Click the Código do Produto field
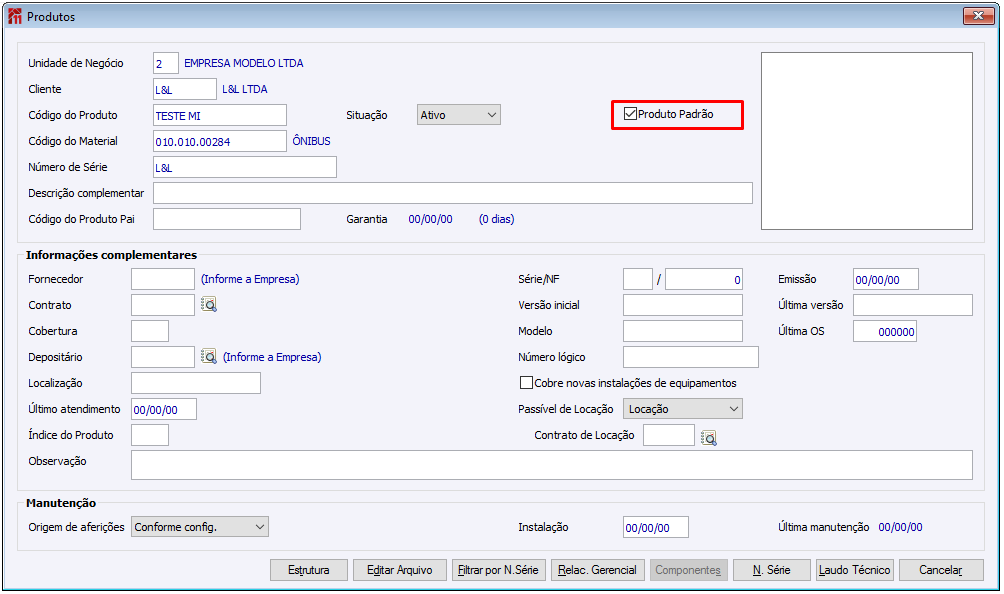The height and width of the screenshot is (594, 1004). [x=220, y=115]
